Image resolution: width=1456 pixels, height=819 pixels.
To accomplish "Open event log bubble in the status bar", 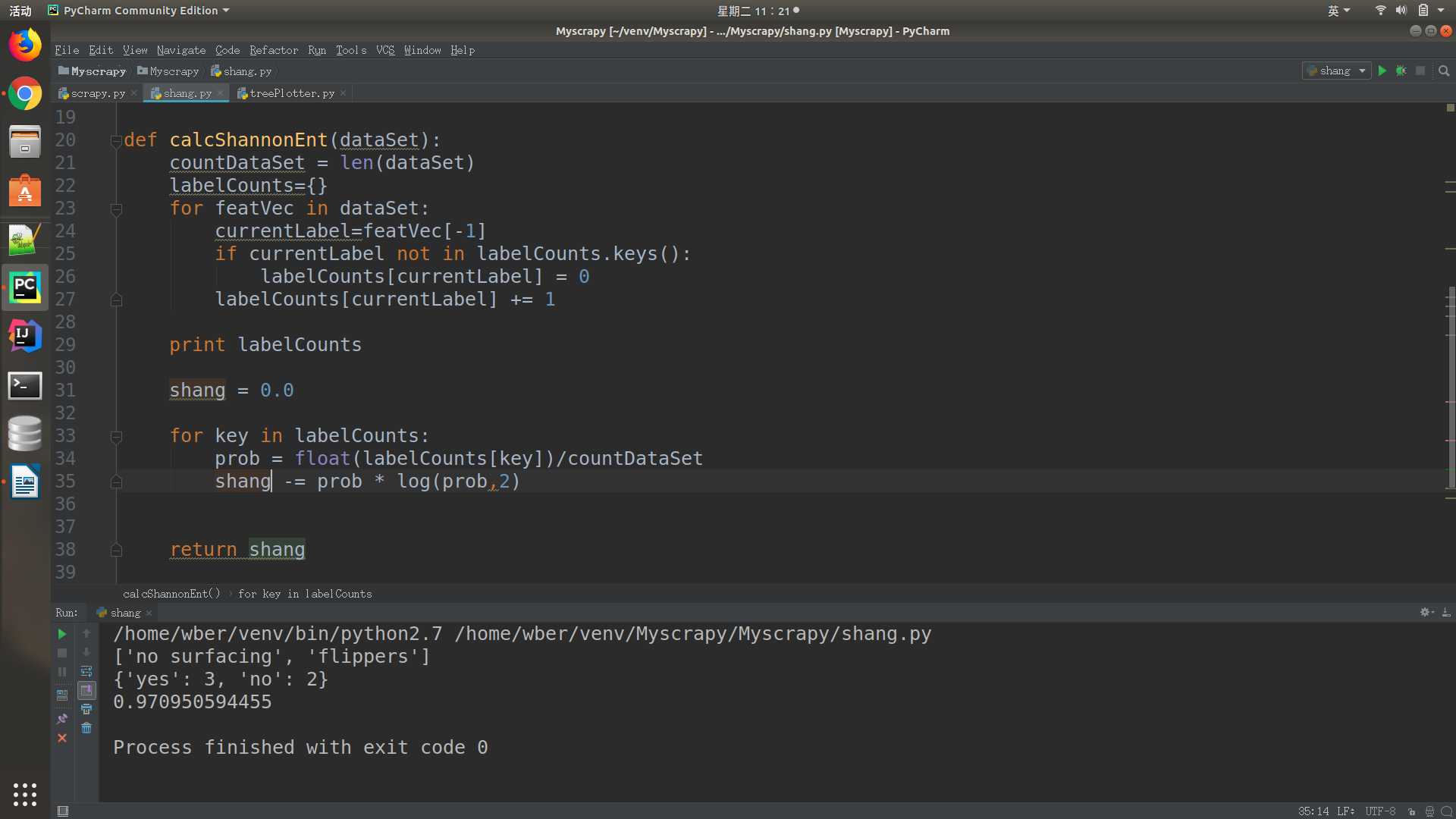I will [1446, 811].
